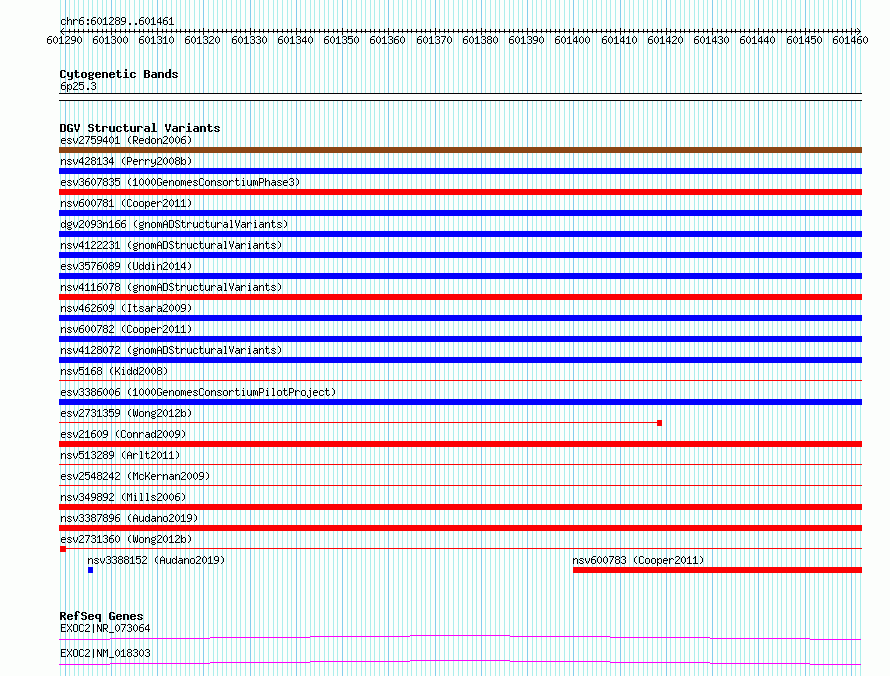Click the nsv3387896 (Audano2019) label

point(129,518)
